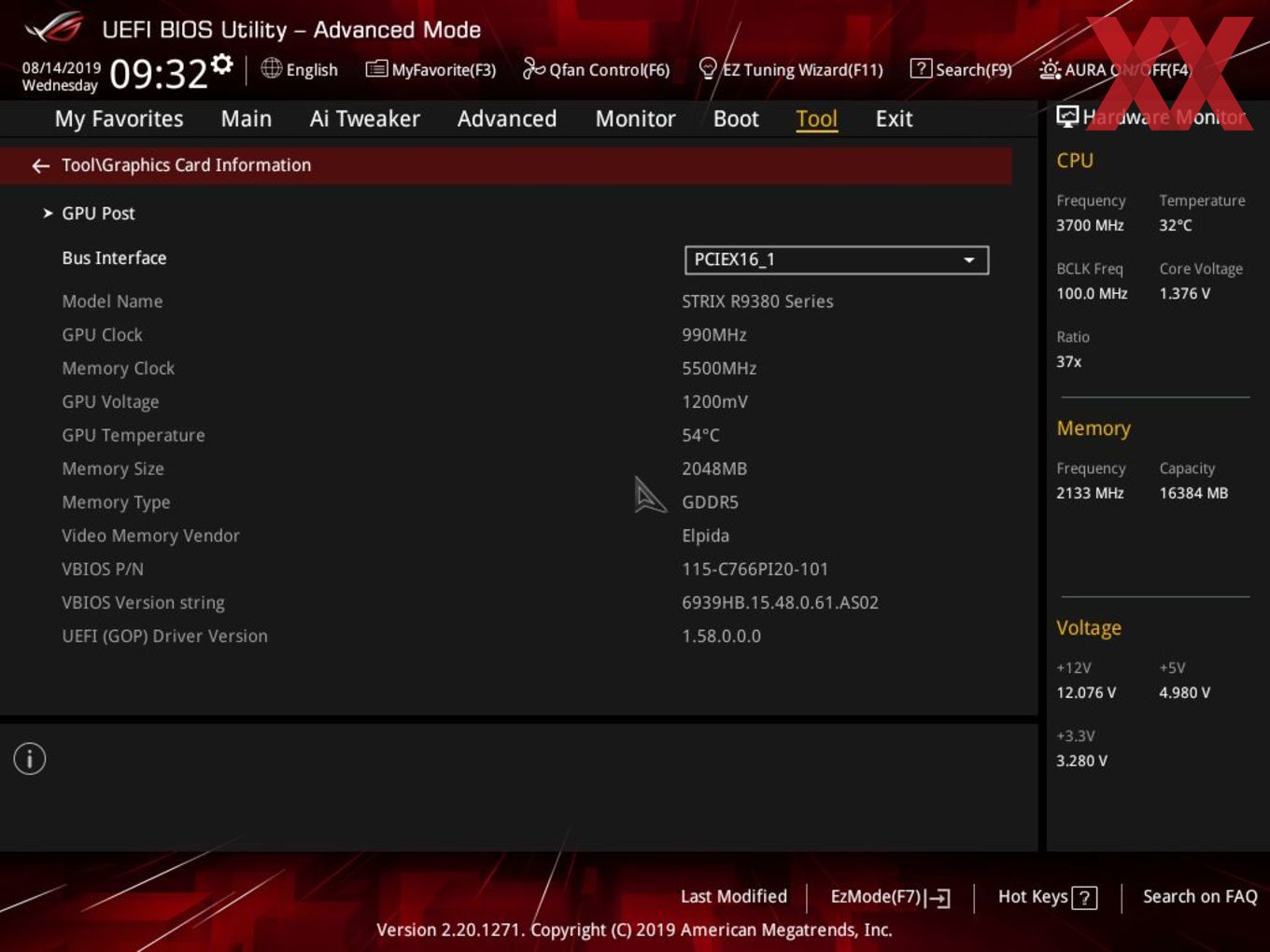This screenshot has width=1270, height=952.
Task: Click the Elpida value
Action: 706,537
